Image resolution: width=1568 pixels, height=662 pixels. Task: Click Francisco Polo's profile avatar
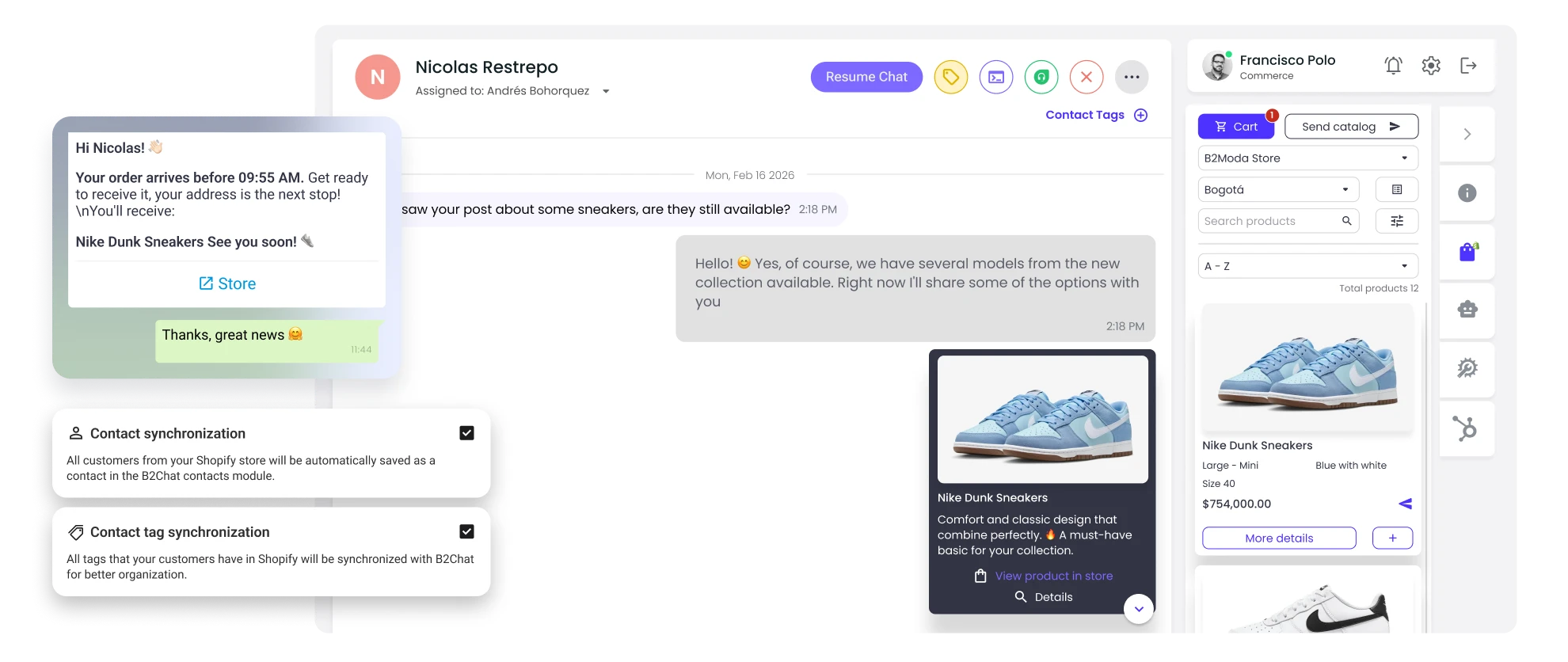[1217, 66]
